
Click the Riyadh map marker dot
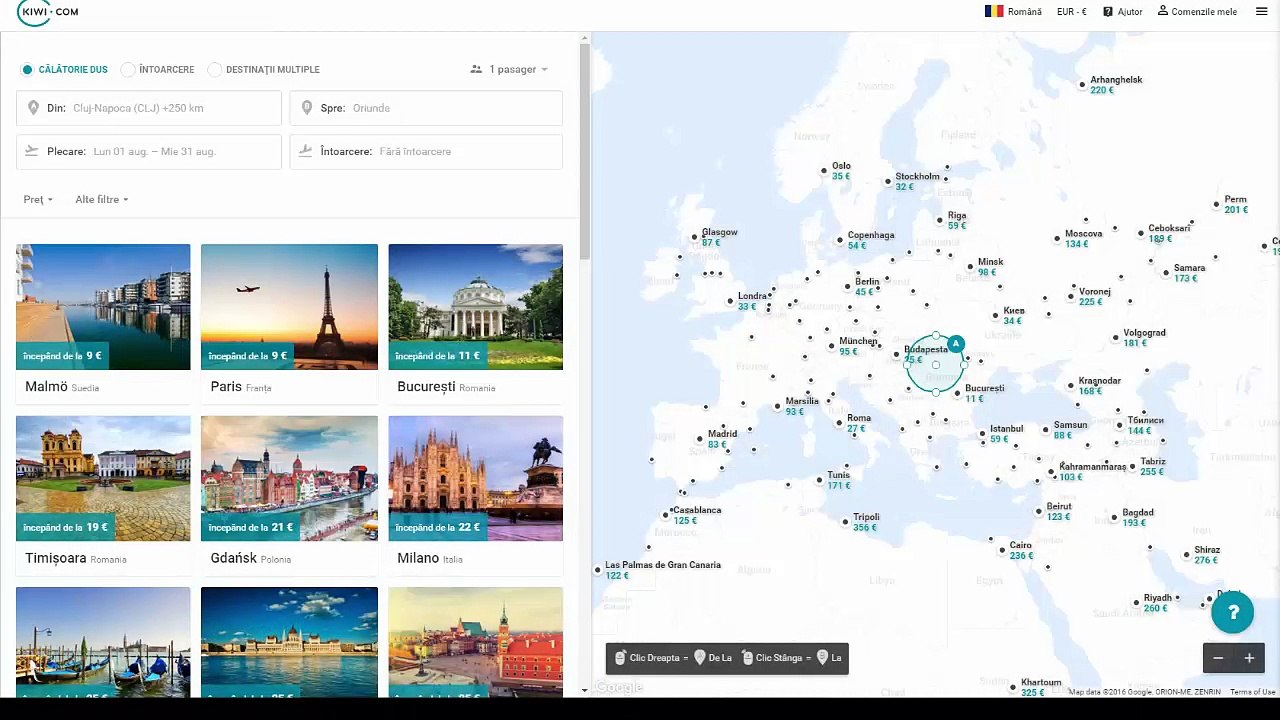[1136, 603]
